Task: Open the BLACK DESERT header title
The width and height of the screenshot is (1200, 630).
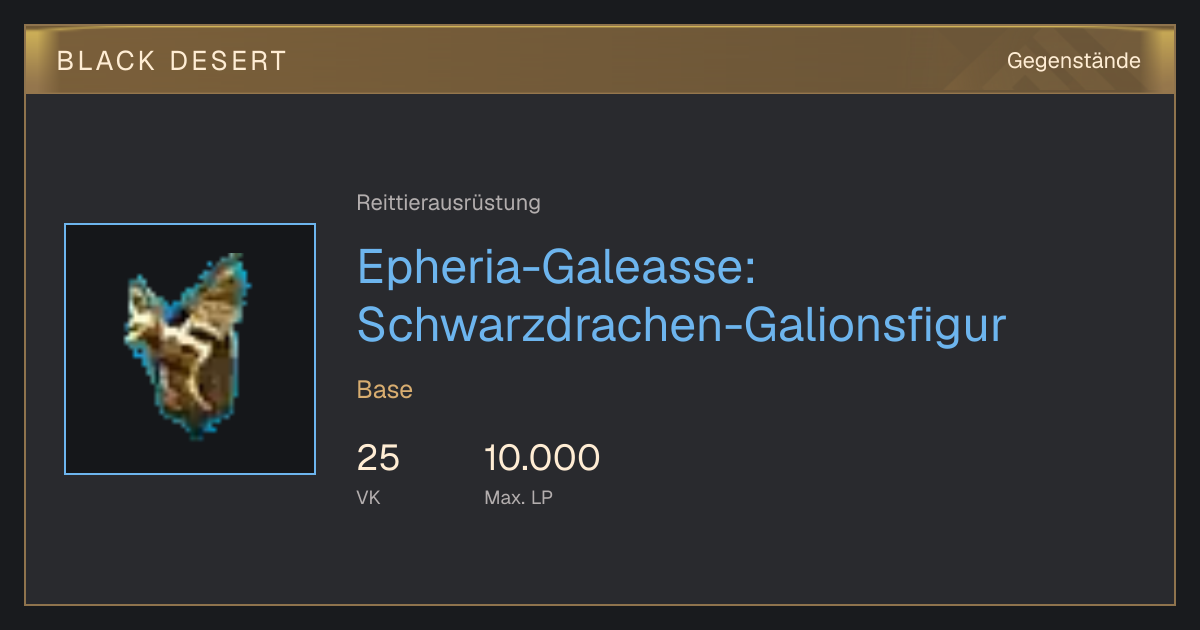Action: point(172,61)
